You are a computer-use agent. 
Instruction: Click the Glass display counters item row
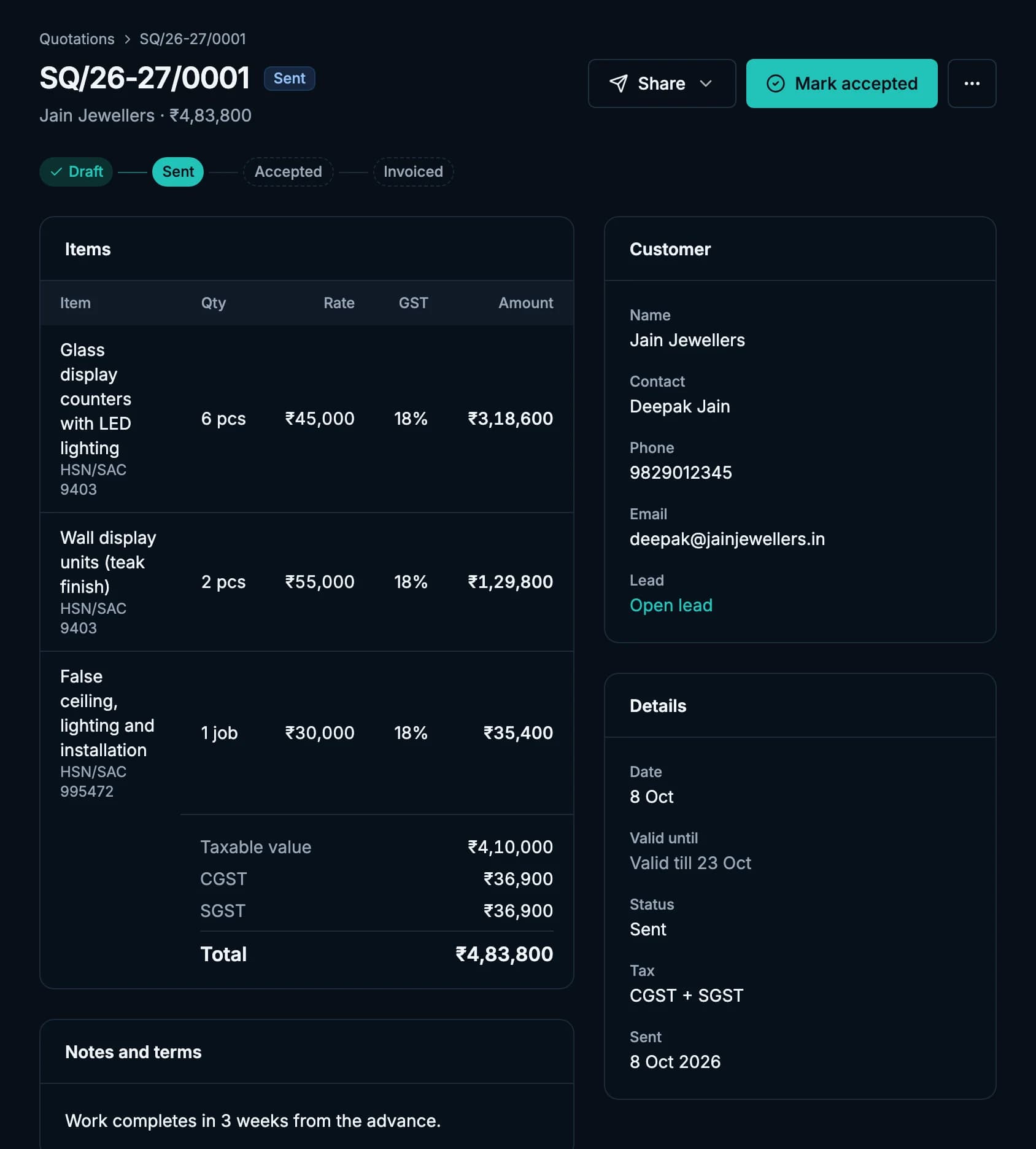[306, 419]
